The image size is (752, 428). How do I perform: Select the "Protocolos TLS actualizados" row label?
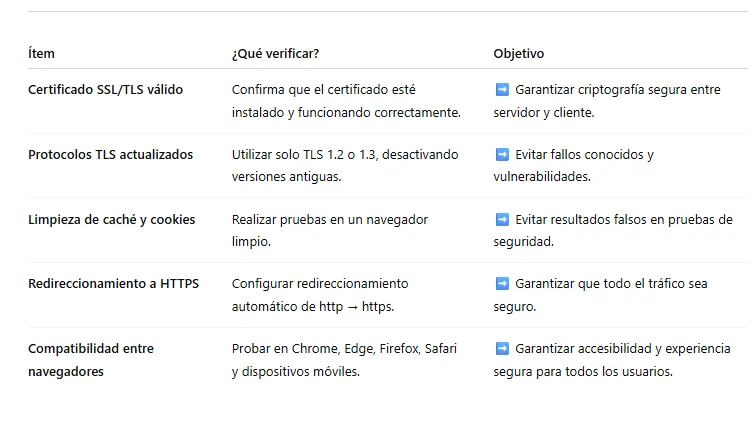coord(110,155)
